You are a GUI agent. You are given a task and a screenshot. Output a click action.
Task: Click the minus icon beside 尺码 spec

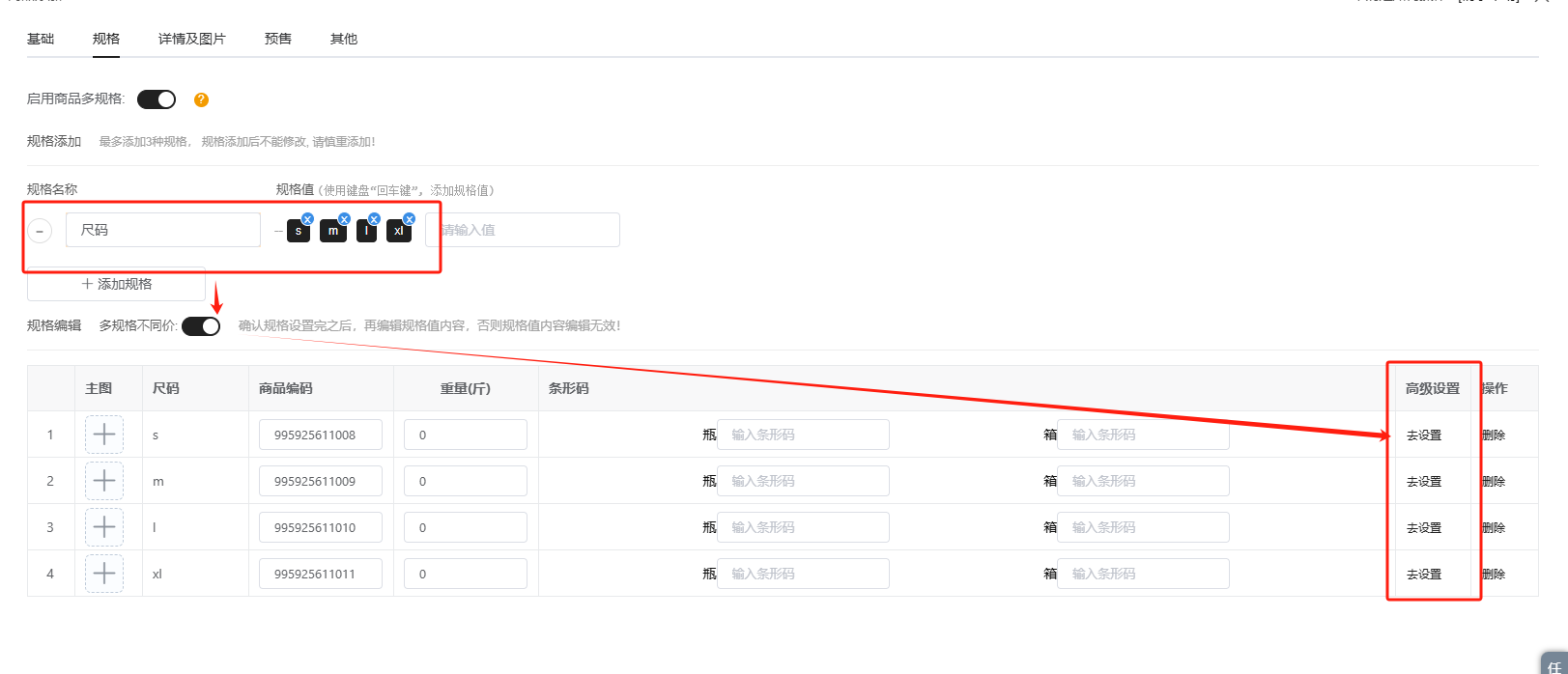pos(40,231)
